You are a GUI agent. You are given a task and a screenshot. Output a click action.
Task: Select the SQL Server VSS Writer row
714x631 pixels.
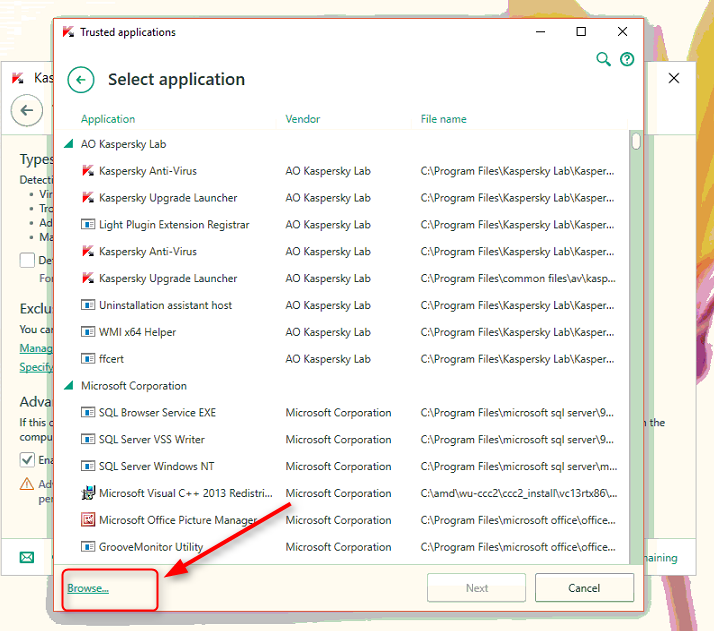[x=342, y=439]
